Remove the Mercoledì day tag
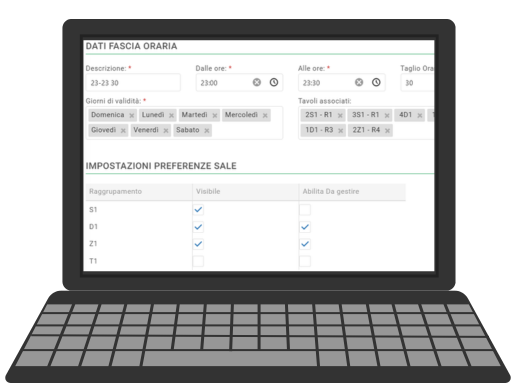516x383 pixels. click(265, 115)
